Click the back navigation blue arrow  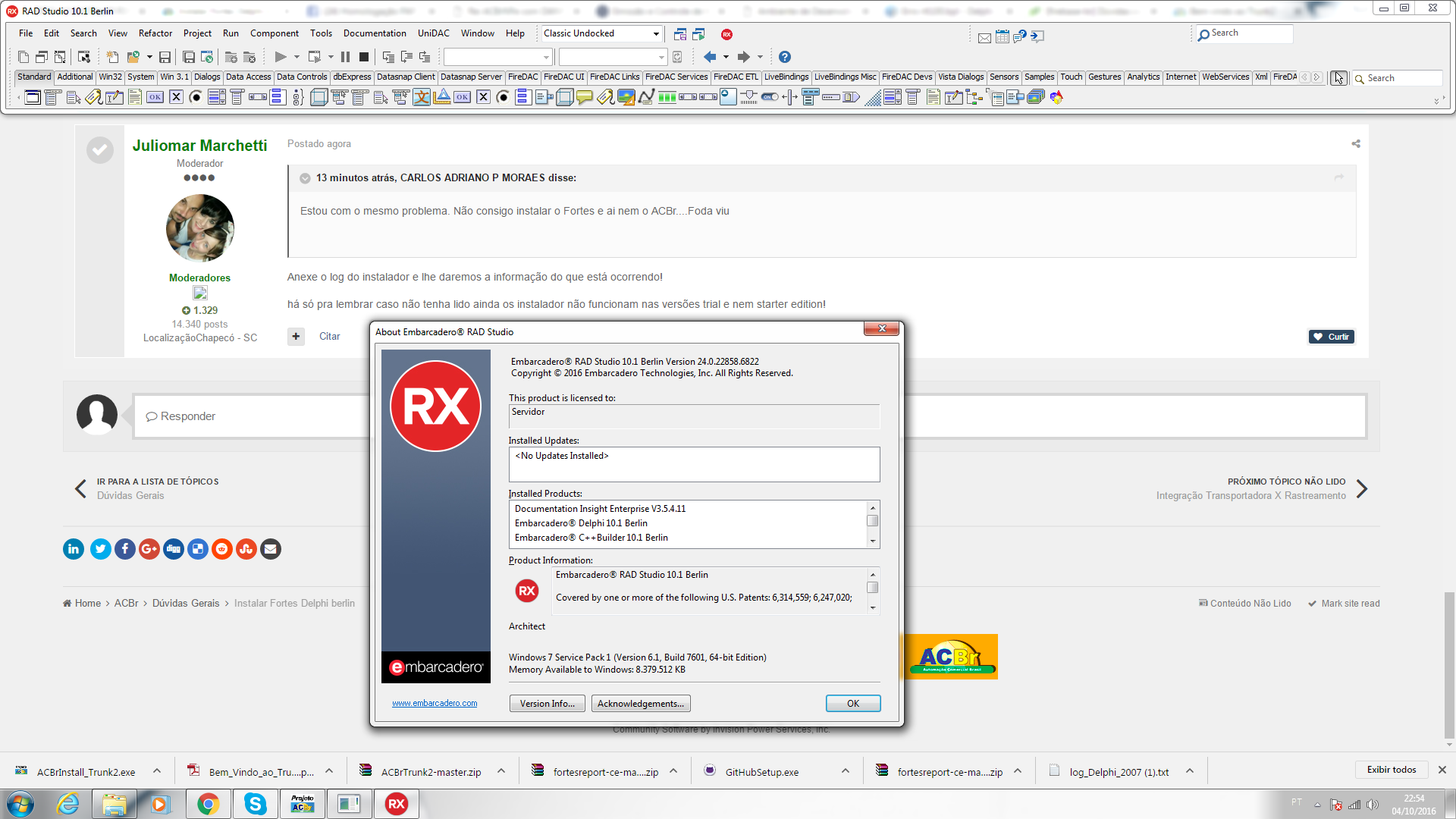[710, 57]
